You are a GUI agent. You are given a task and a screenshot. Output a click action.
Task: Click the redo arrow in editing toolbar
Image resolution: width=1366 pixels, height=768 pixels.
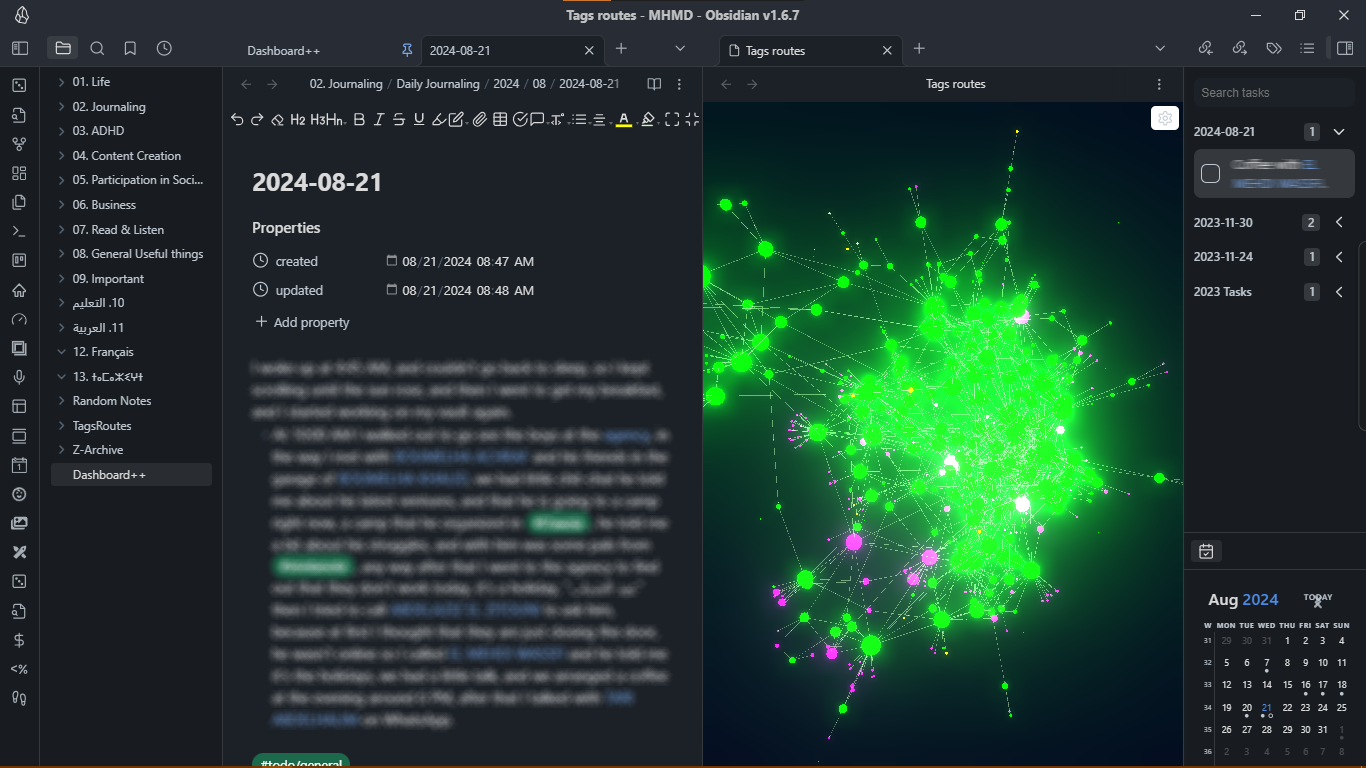pos(257,120)
